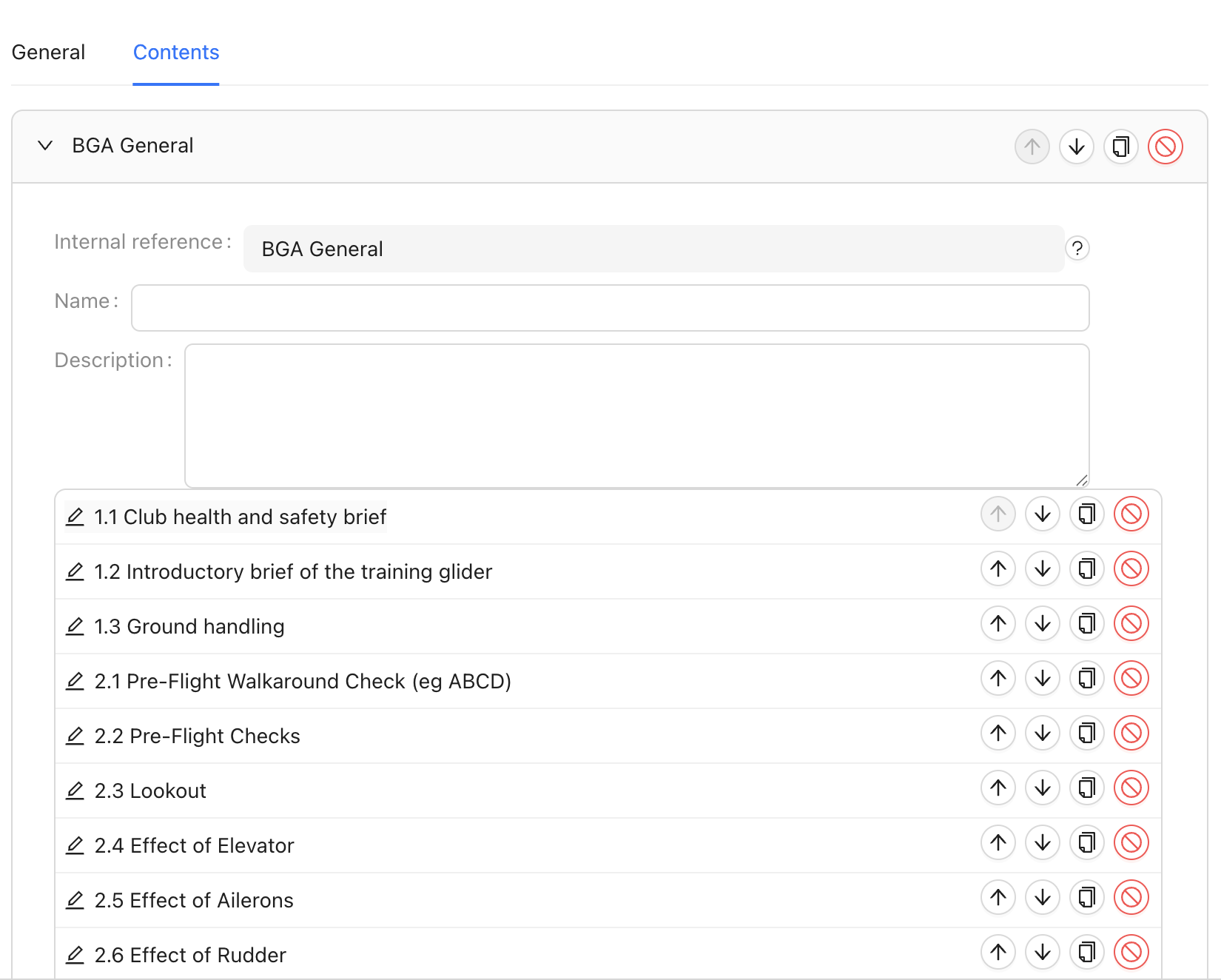The width and height of the screenshot is (1221, 980).
Task: Copy 1.2 Introductory brief item
Action: pos(1086,569)
